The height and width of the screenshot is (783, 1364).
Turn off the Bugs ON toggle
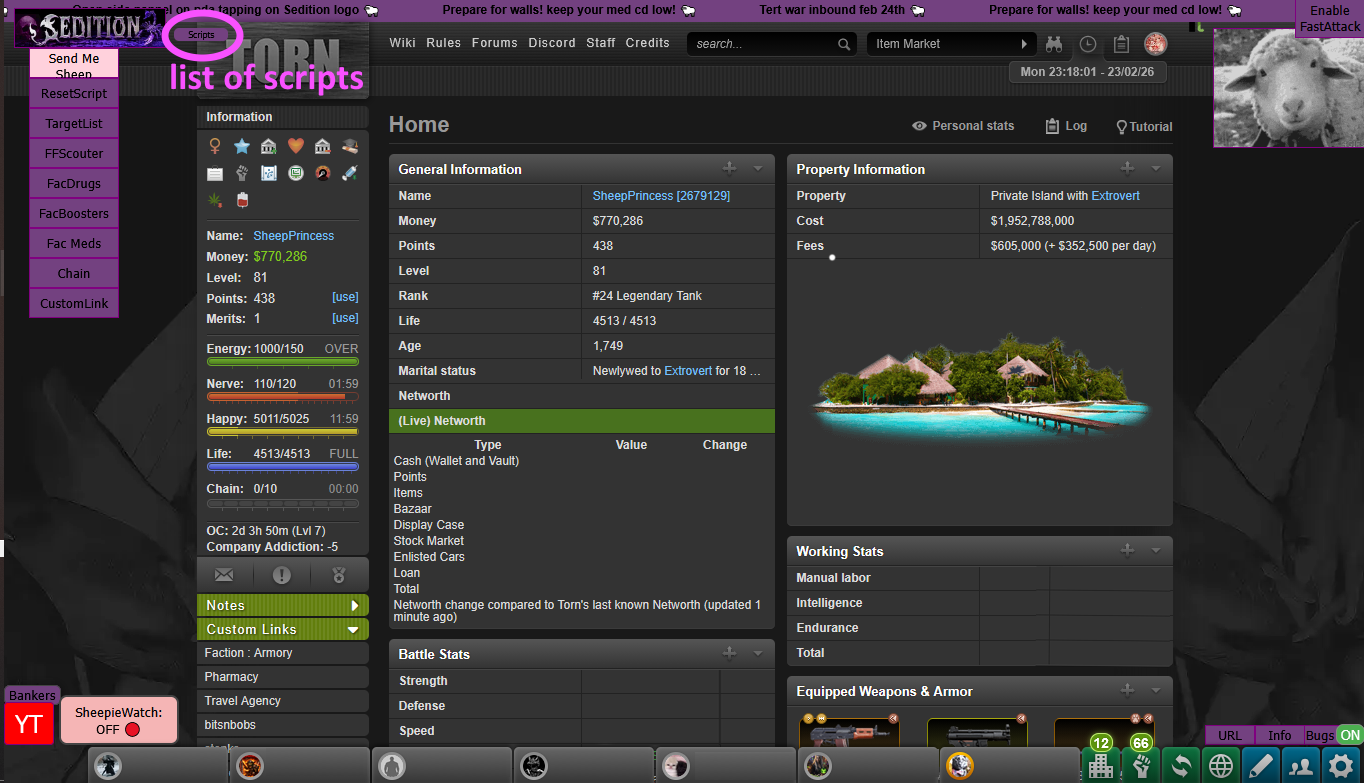click(x=1348, y=735)
